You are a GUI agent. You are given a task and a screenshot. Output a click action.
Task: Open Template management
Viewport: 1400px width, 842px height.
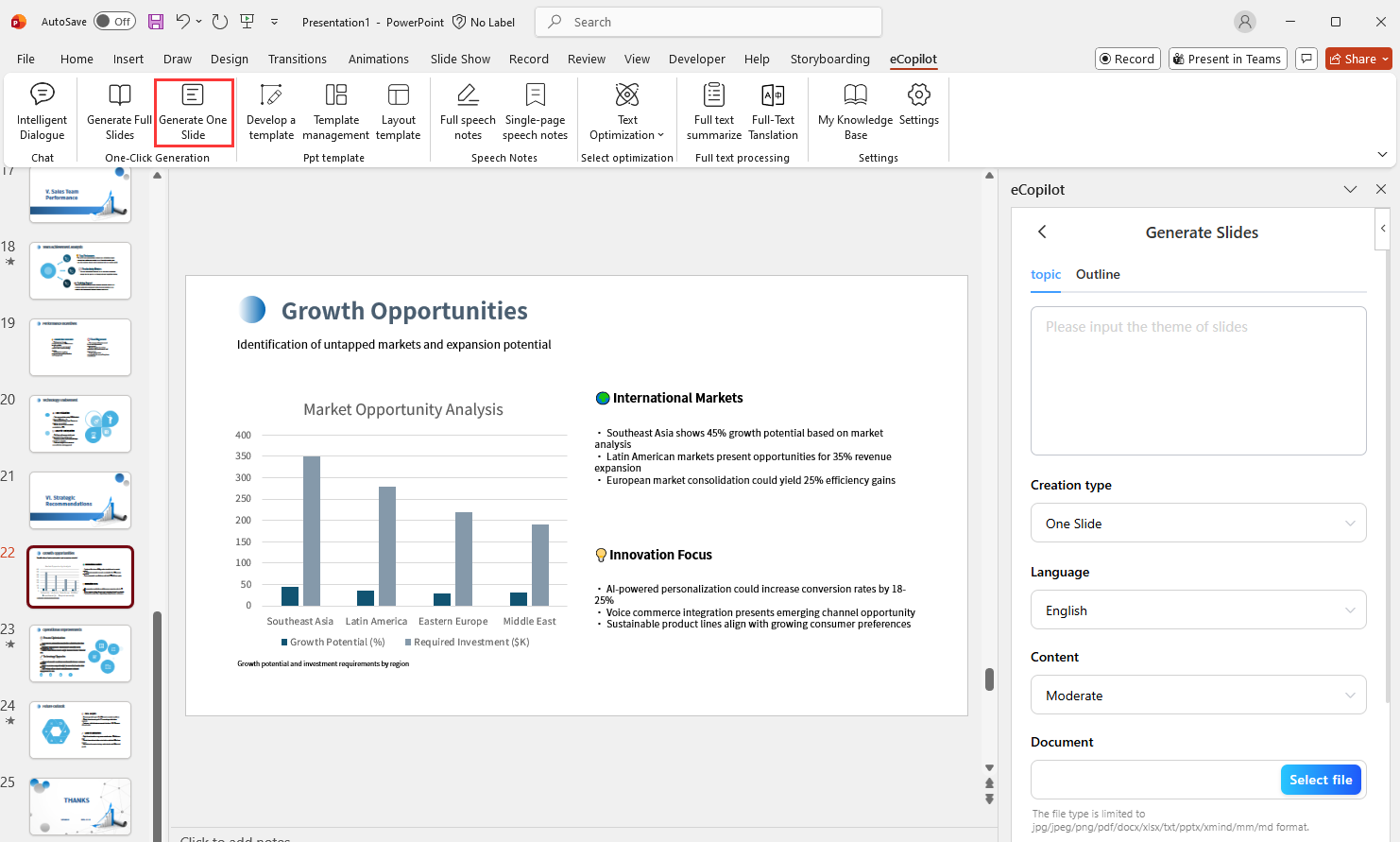tap(335, 112)
